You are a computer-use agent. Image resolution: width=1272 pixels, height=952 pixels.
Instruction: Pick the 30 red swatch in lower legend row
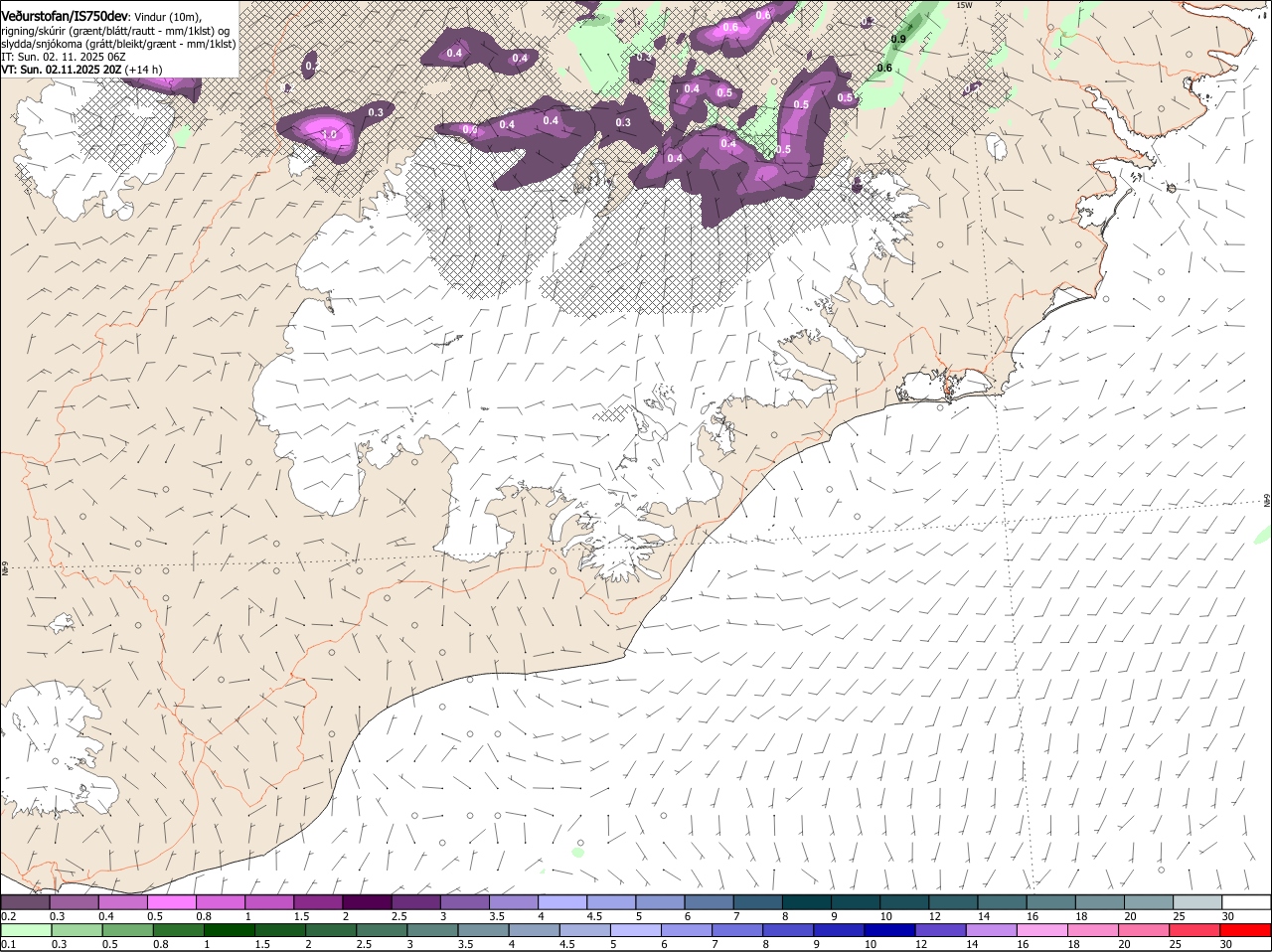pyautogui.click(x=1245, y=931)
